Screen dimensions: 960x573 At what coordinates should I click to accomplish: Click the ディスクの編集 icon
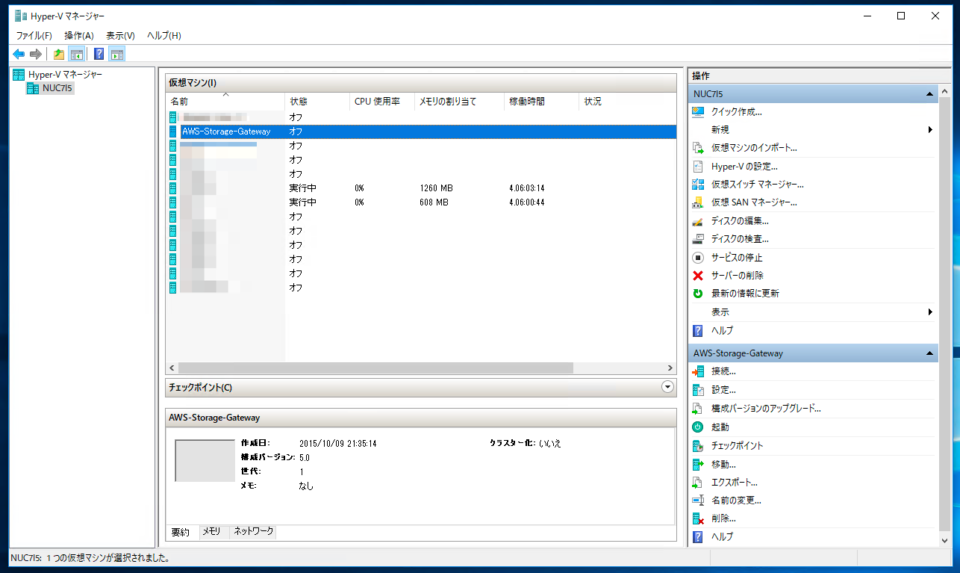698,221
